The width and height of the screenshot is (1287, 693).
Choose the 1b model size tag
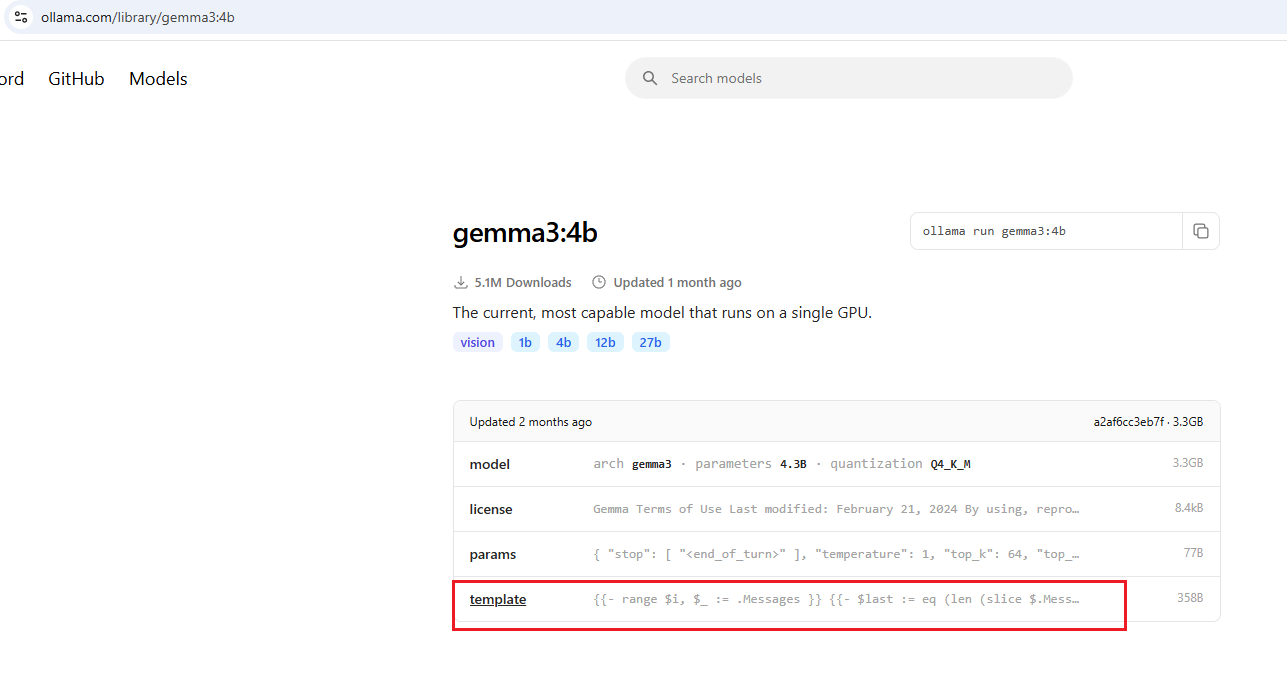point(525,342)
